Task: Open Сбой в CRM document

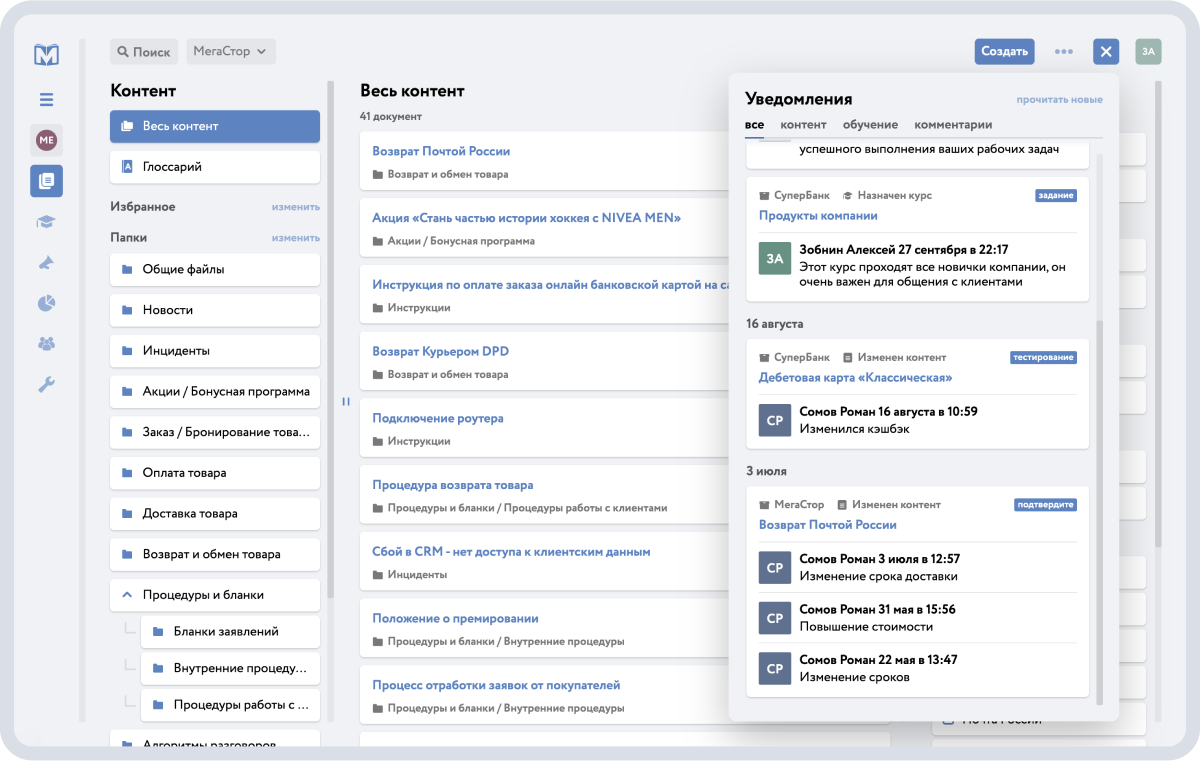Action: pyautogui.click(x=511, y=551)
